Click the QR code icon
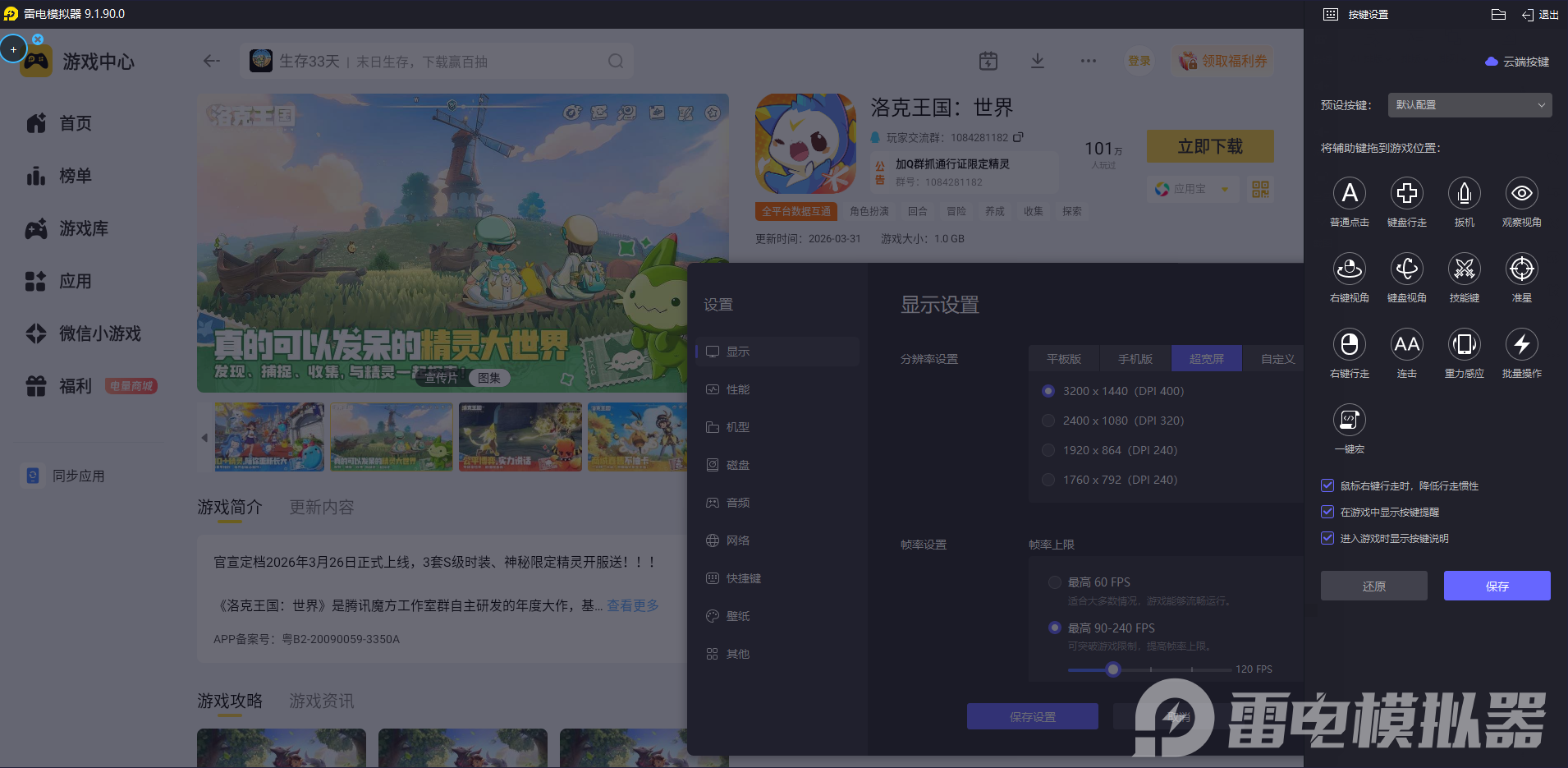This screenshot has width=1568, height=768. click(x=1260, y=189)
